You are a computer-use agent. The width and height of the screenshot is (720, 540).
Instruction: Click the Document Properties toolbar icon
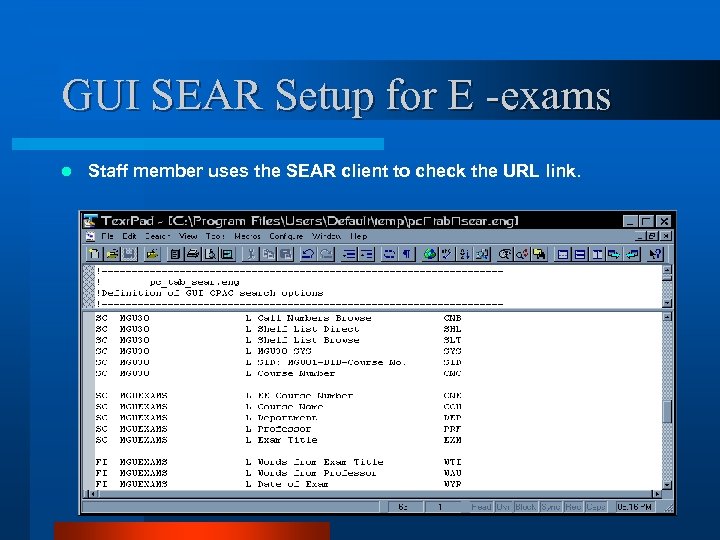pyautogui.click(x=175, y=254)
